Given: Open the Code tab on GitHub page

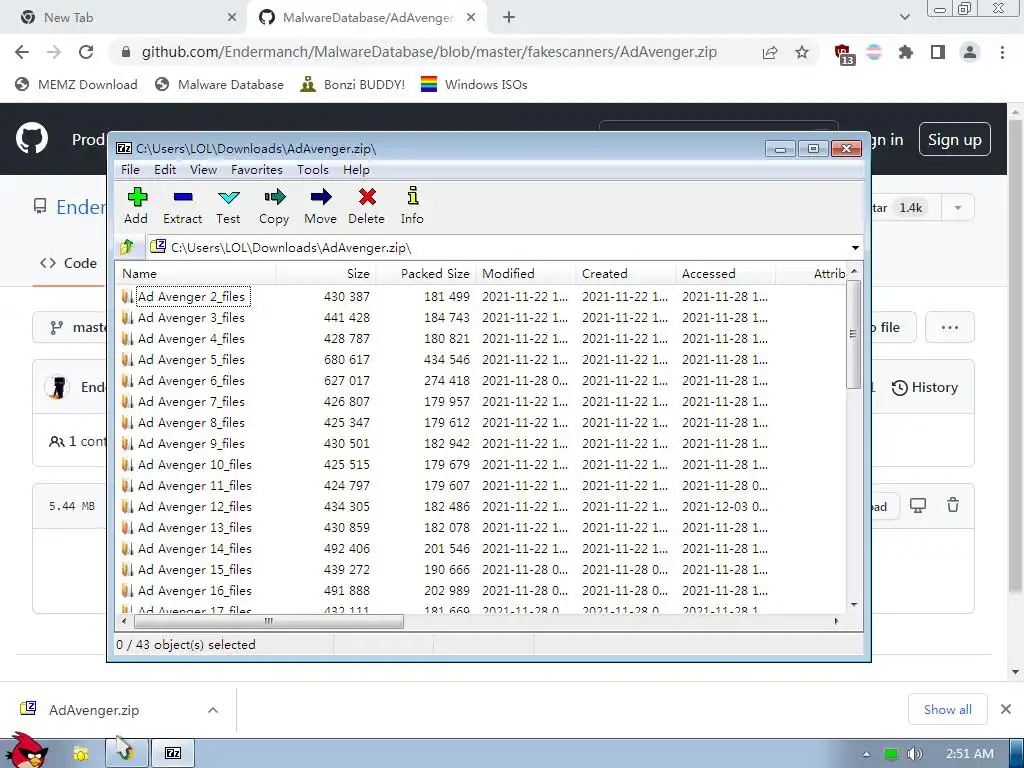Looking at the screenshot, I should (69, 263).
